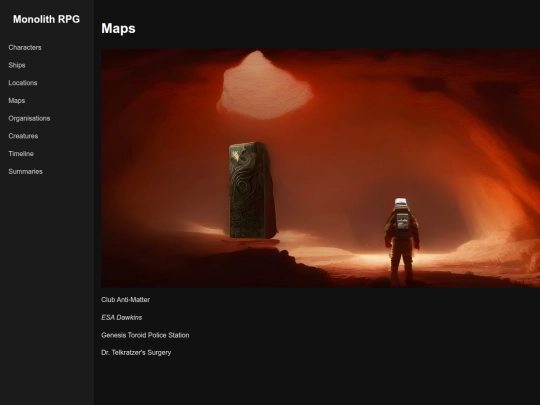Select Maps in the sidebar
The width and height of the screenshot is (540, 405).
click(x=17, y=101)
